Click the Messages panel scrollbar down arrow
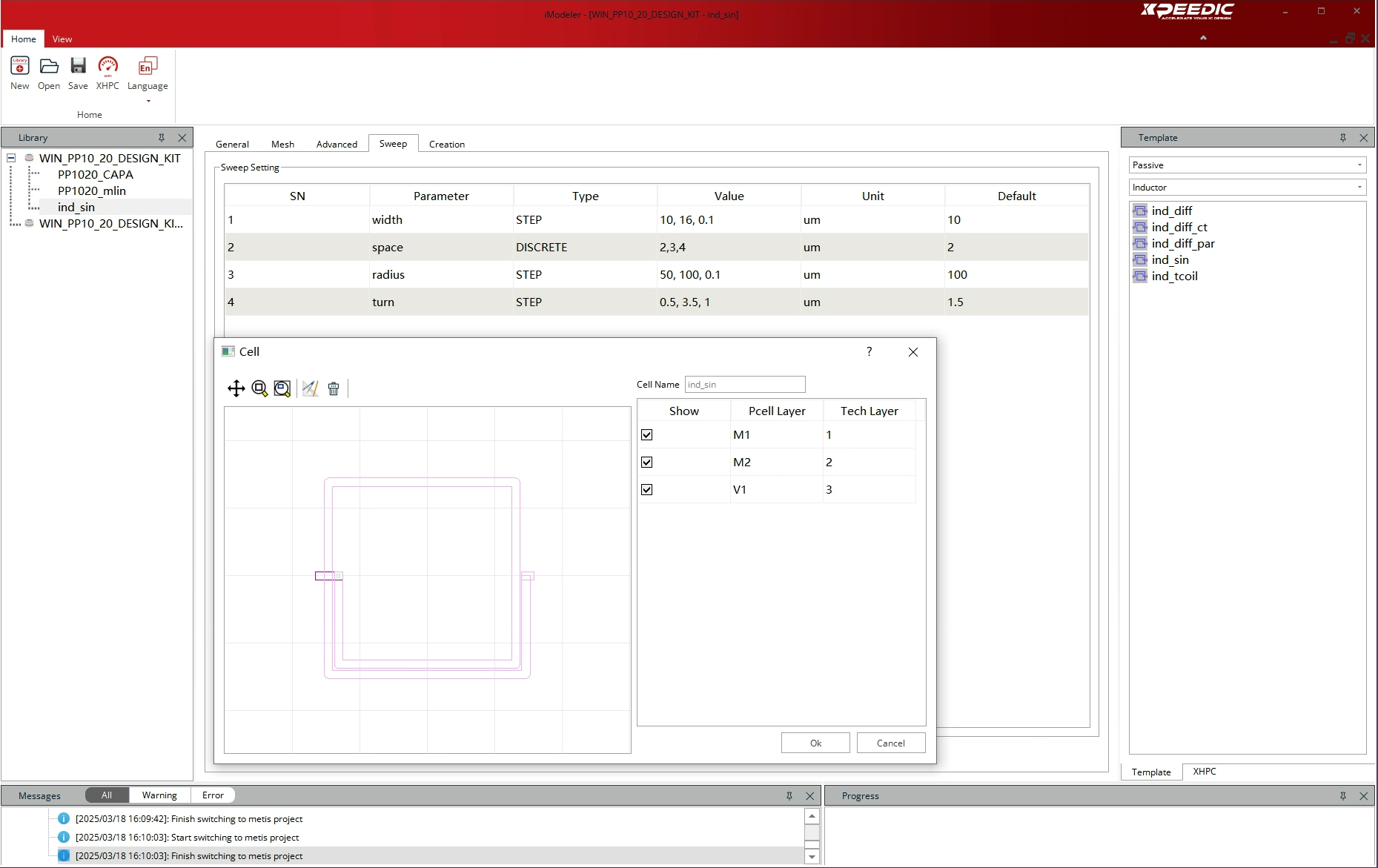The width and height of the screenshot is (1378, 868). 812,857
